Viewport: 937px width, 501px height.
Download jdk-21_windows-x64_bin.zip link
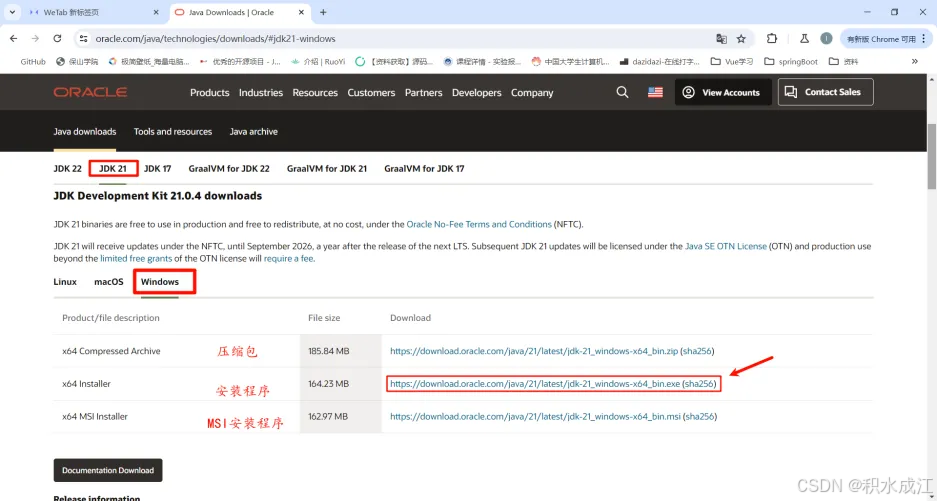coord(534,351)
